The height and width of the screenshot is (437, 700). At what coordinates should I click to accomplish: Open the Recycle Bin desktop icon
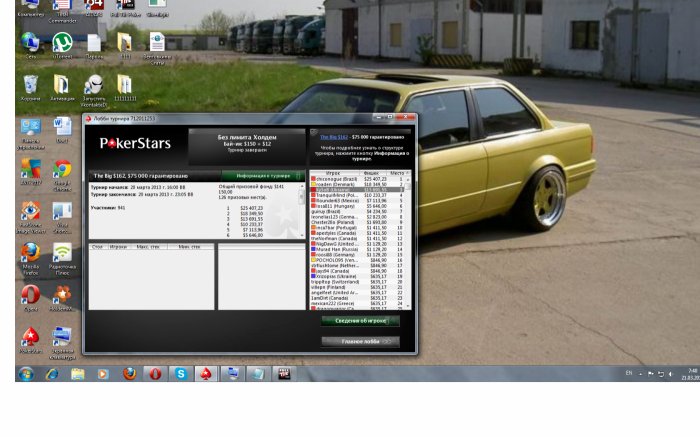(x=30, y=84)
